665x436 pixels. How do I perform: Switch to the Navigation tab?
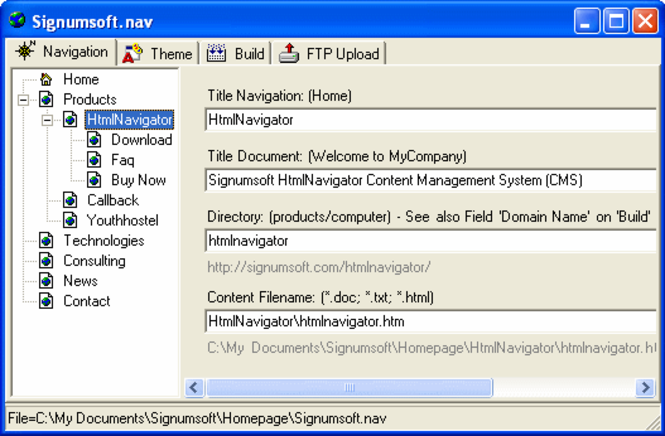pos(61,52)
